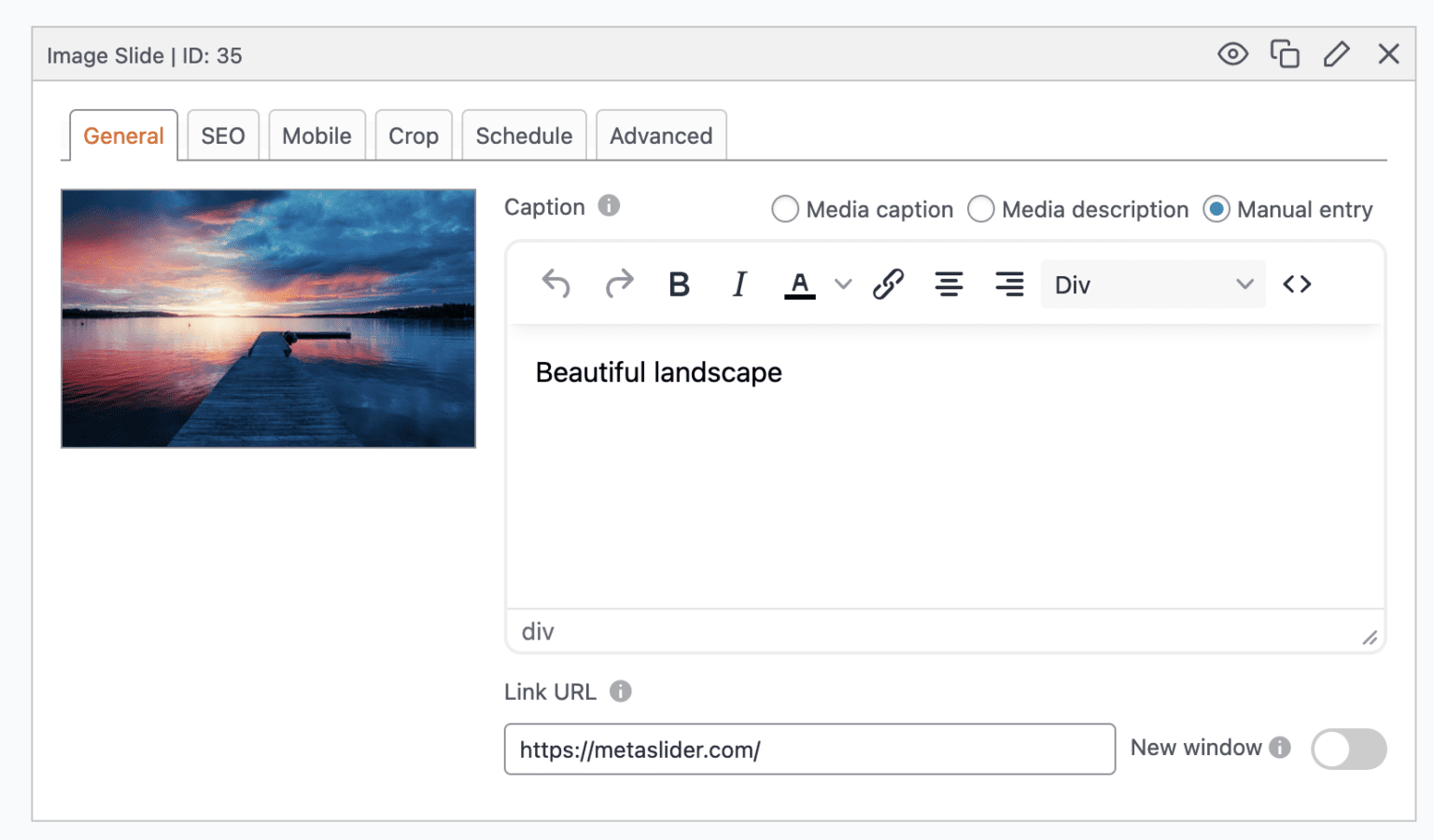Select the Media caption radio button
This screenshot has width=1434, height=840.
pos(785,209)
